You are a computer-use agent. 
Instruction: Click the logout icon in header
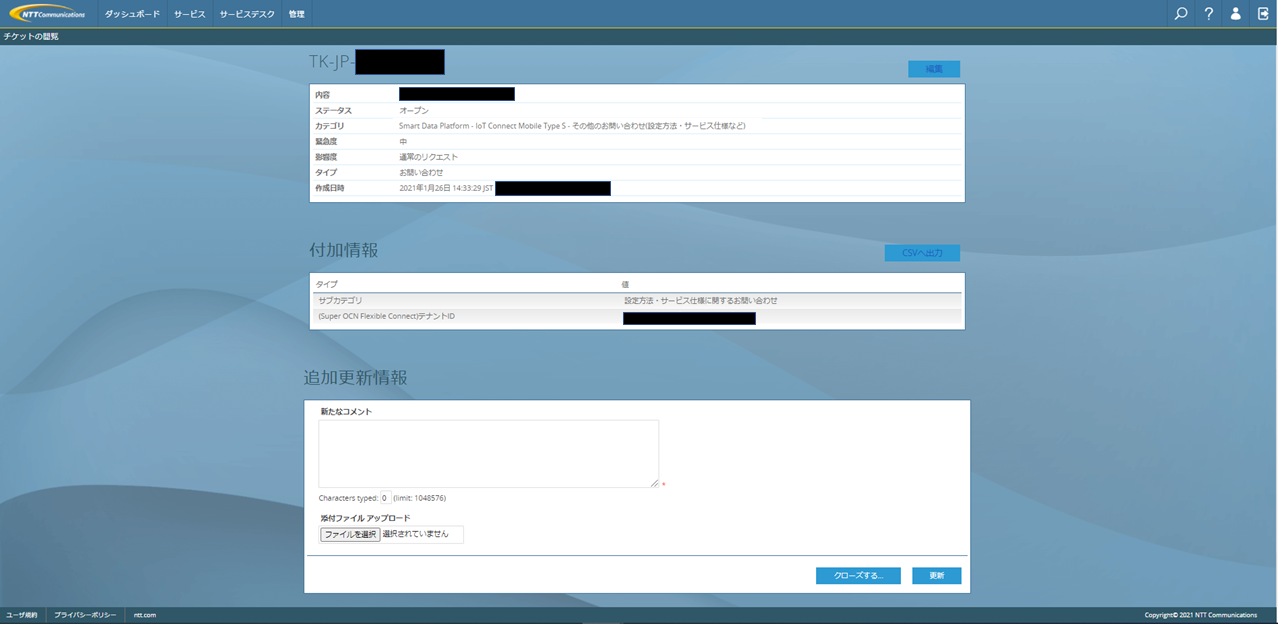pyautogui.click(x=1263, y=14)
